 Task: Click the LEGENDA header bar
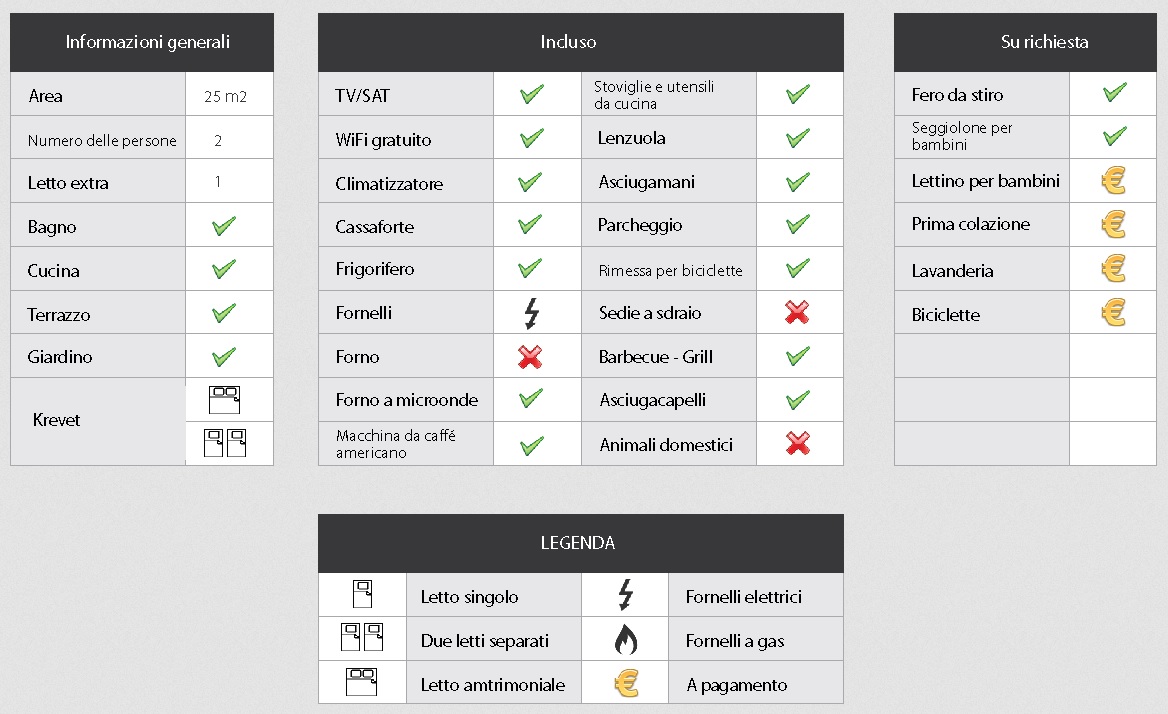click(581, 543)
